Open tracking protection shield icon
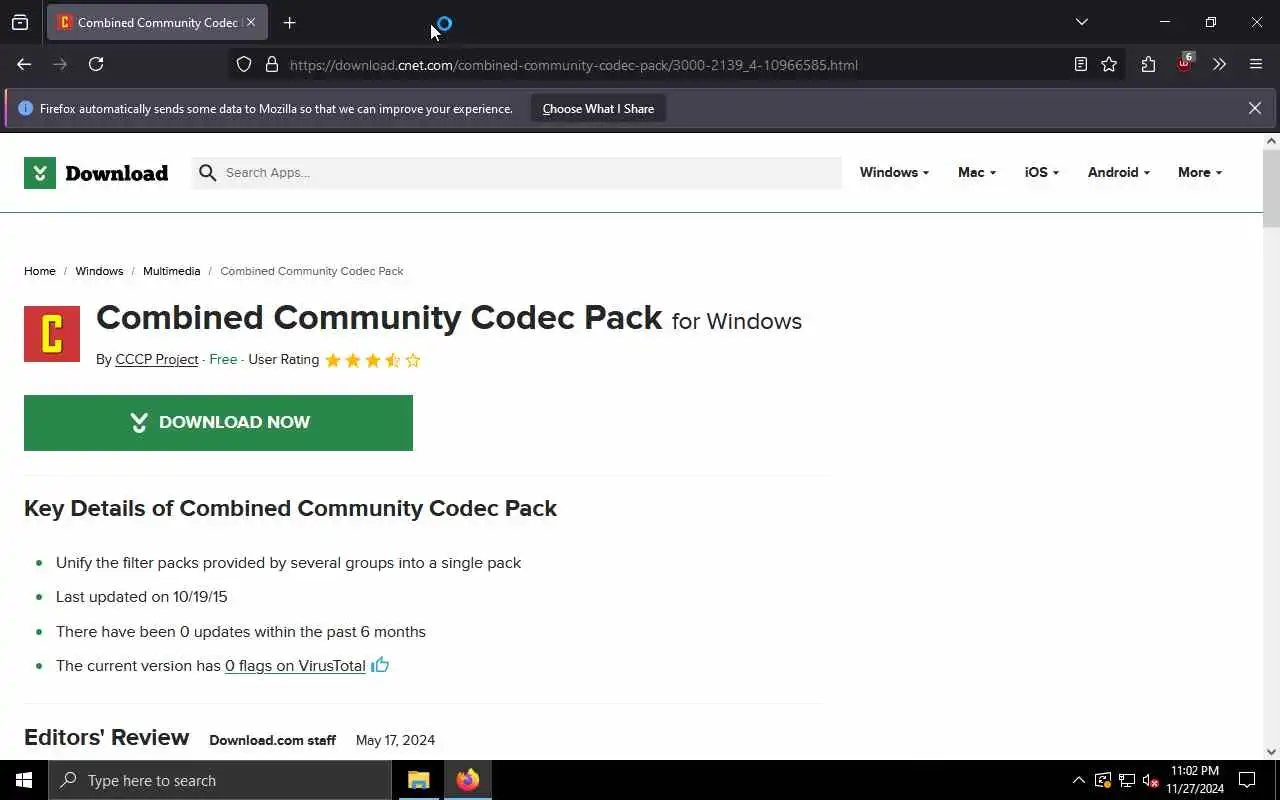This screenshot has height=800, width=1280. (x=244, y=64)
